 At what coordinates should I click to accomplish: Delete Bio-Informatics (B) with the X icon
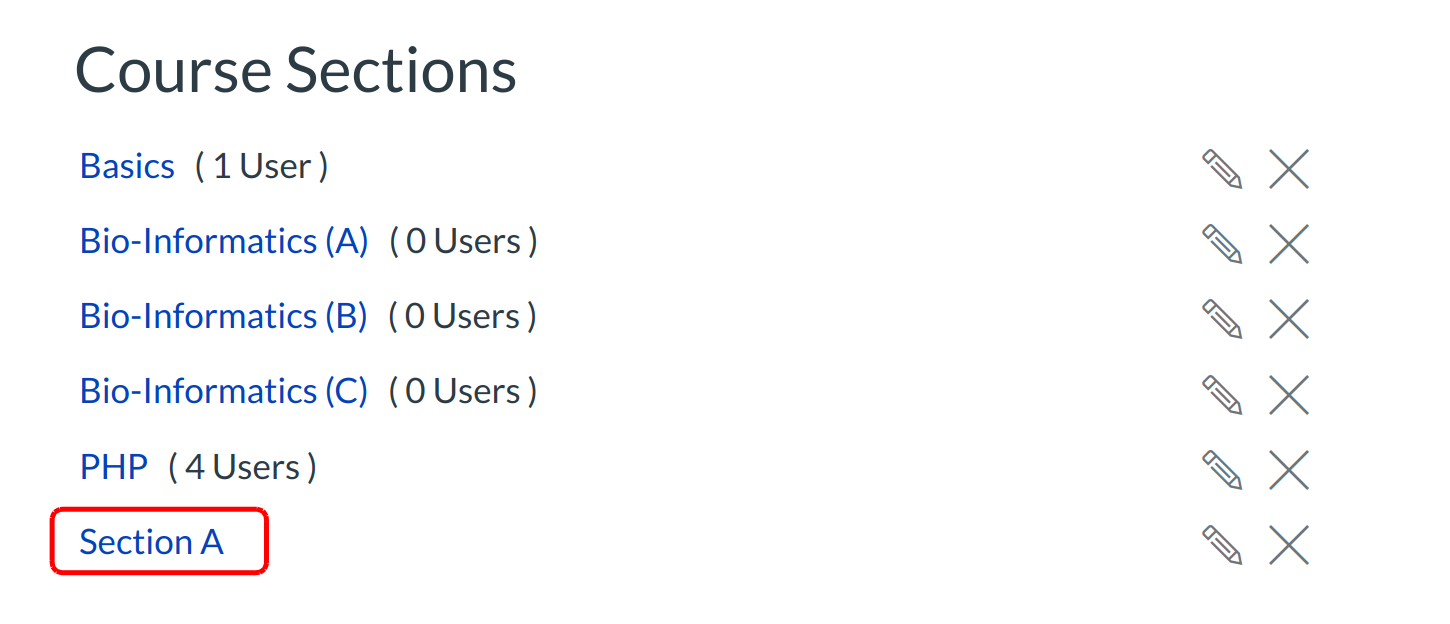click(1289, 319)
